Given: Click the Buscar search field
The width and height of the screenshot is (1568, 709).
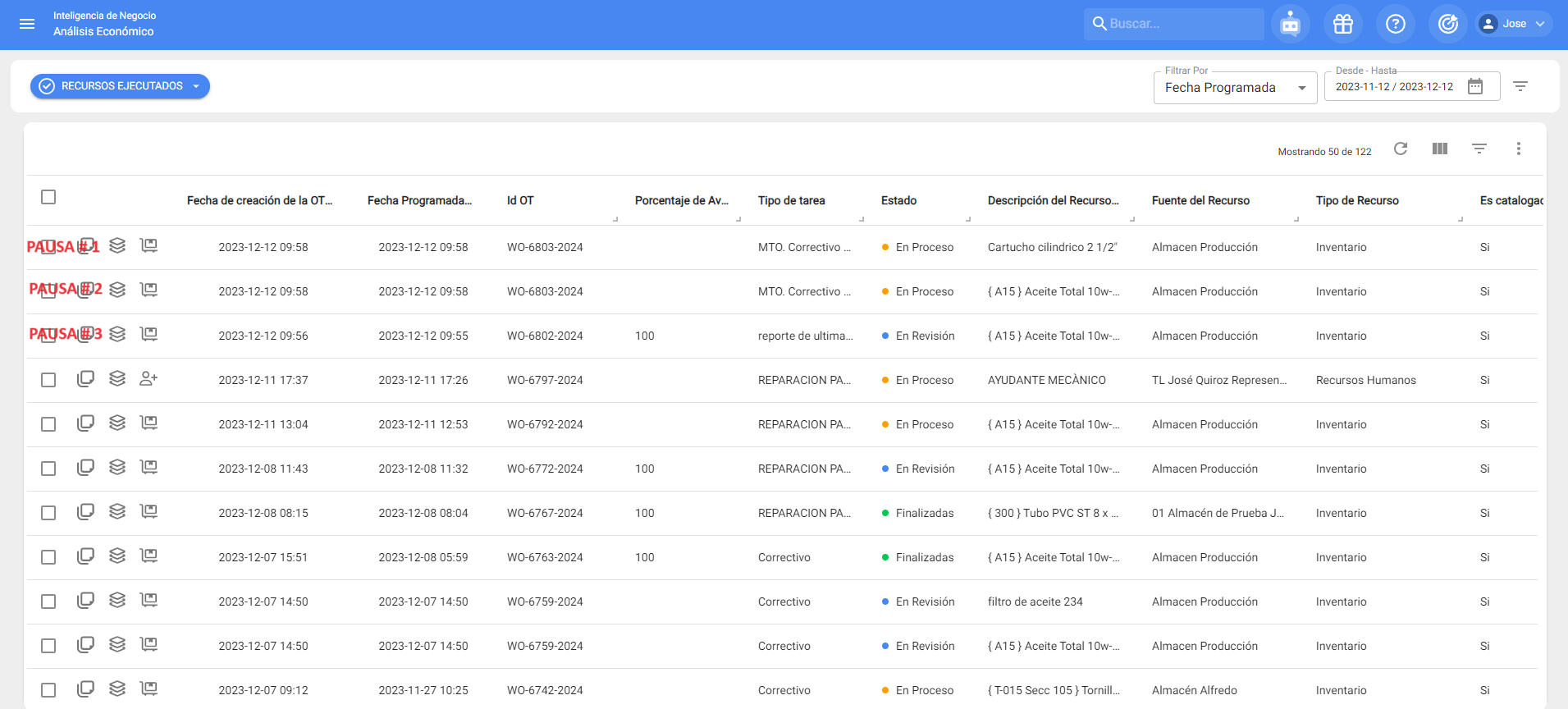Looking at the screenshot, I should point(1182,24).
